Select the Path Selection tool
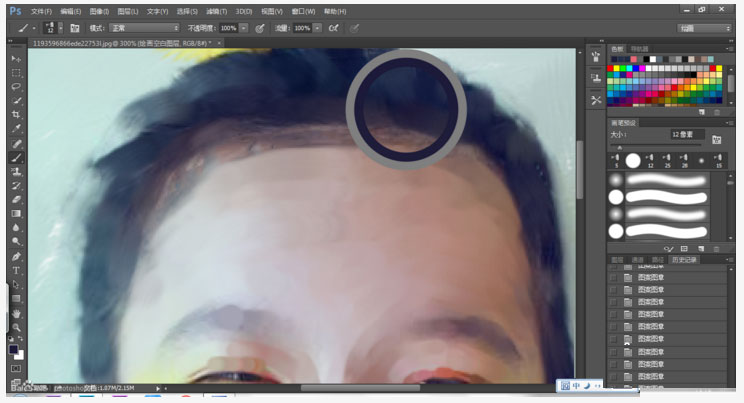The width and height of the screenshot is (744, 403). [x=16, y=285]
